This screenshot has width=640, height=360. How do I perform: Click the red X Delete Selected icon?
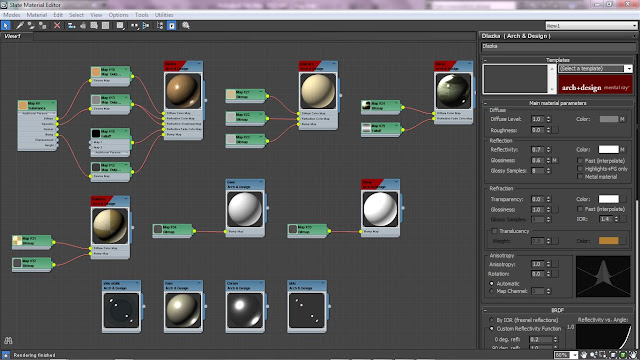[57, 25]
